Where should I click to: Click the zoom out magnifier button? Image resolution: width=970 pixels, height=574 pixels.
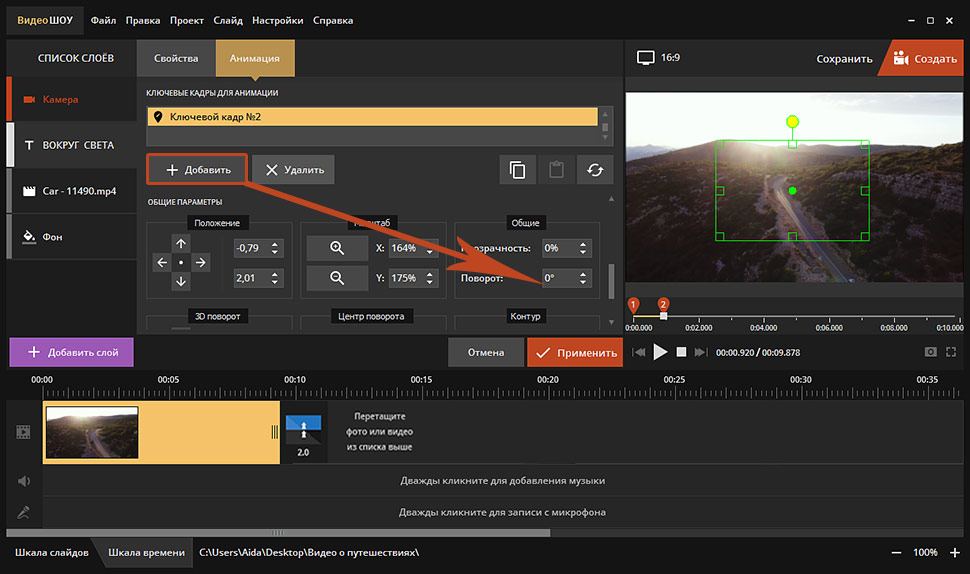pos(337,278)
